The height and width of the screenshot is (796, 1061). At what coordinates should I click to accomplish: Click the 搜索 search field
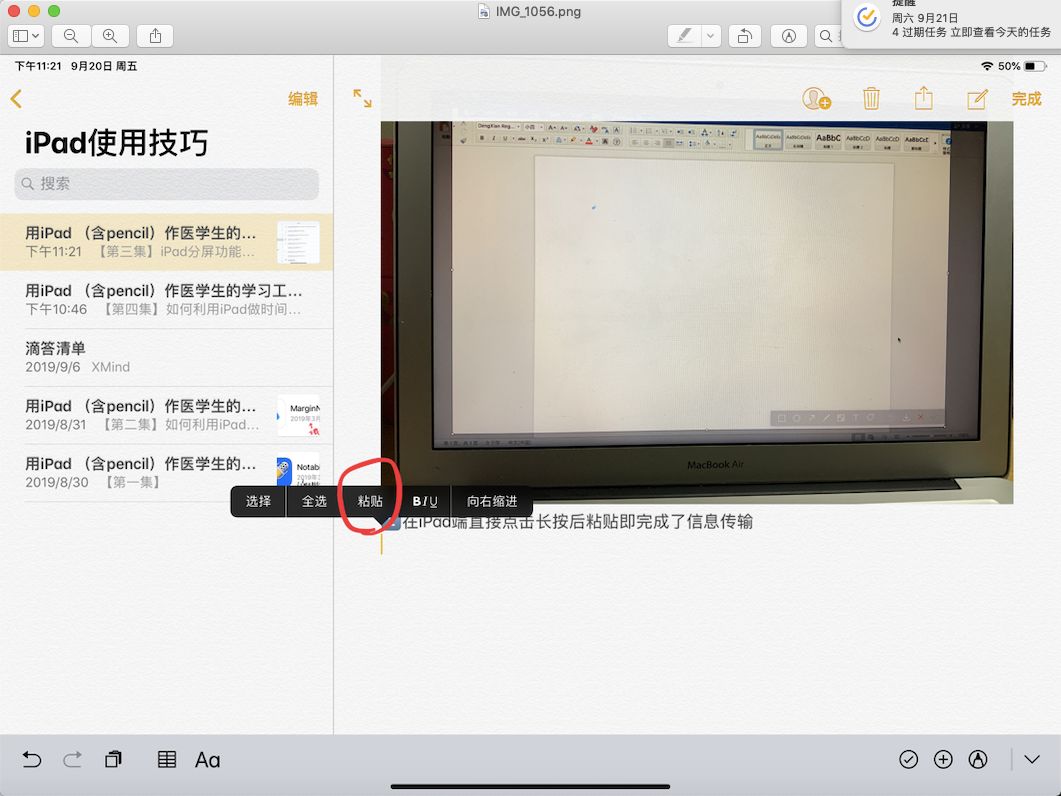166,183
